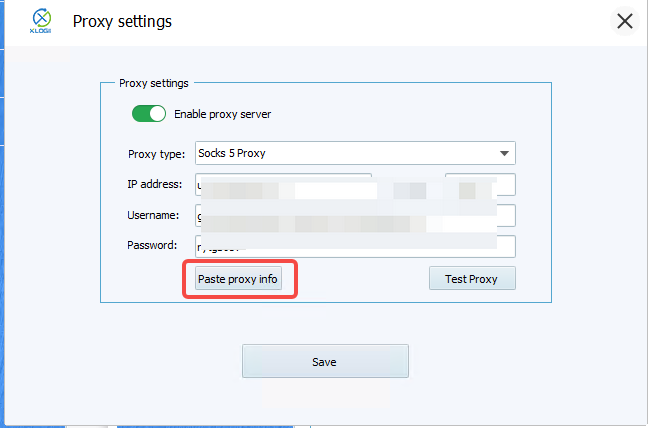Click the "Password:" label
Viewport: 648px width, 428px height.
pyautogui.click(x=152, y=245)
